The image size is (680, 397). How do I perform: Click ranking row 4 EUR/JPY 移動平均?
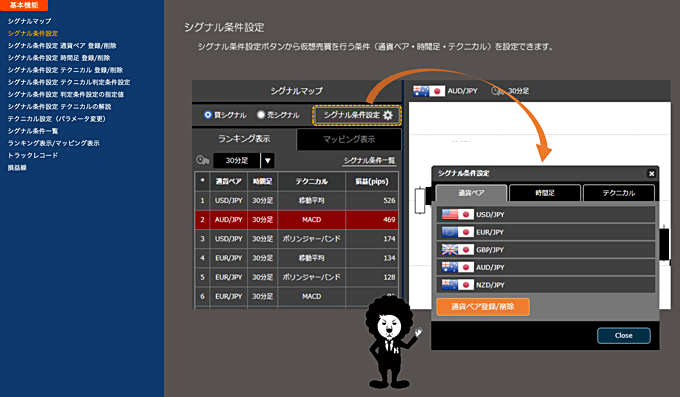[297, 258]
